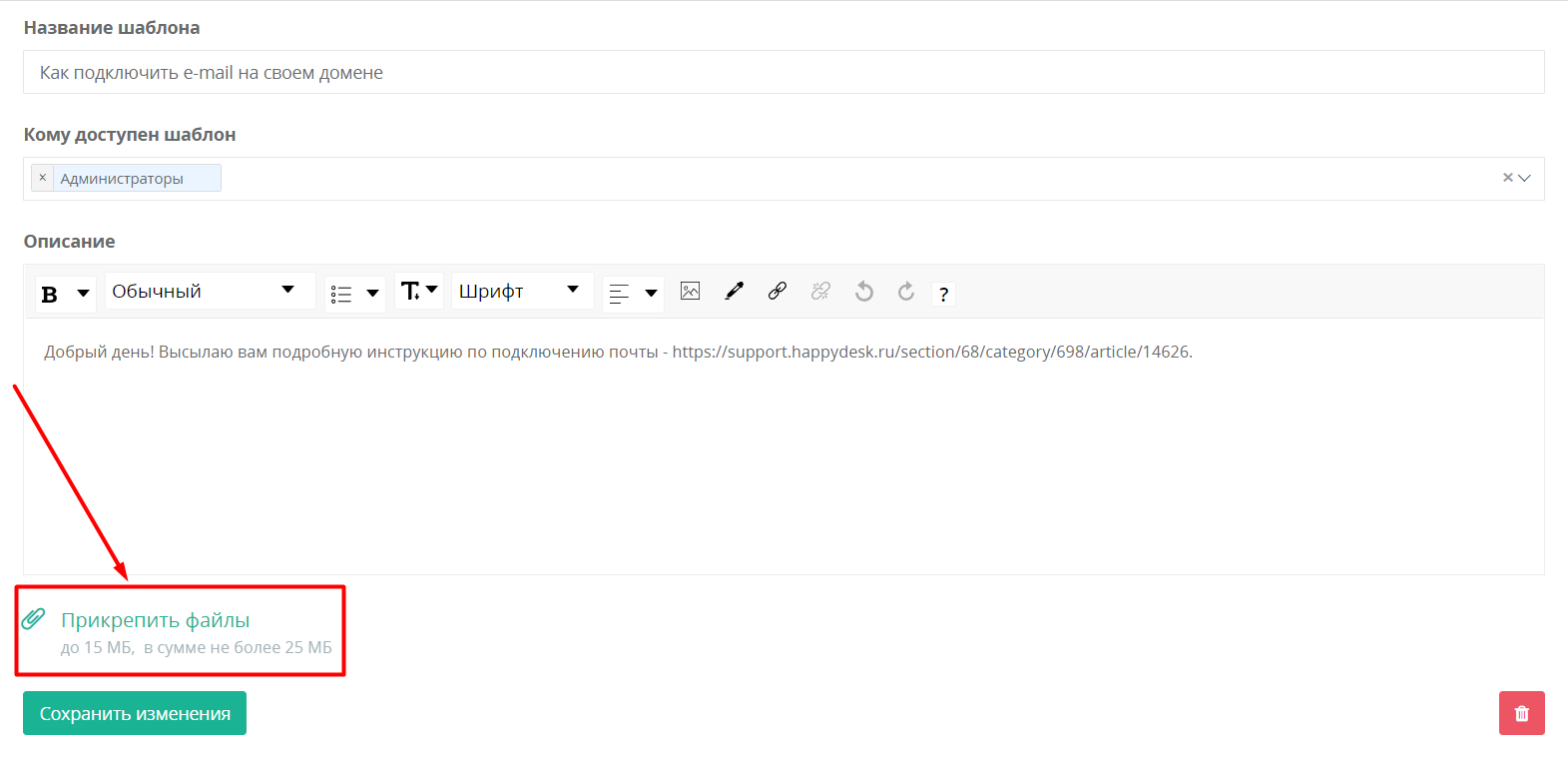Delete the template with trash button
The width and height of the screenshot is (1568, 771).
click(1522, 713)
